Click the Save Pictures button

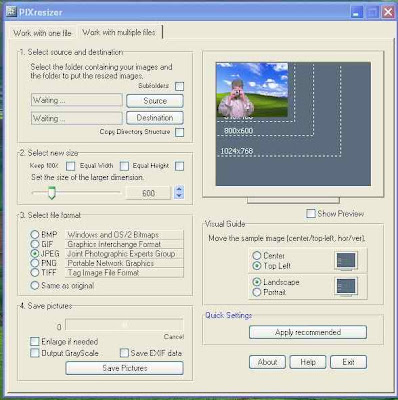click(125, 368)
